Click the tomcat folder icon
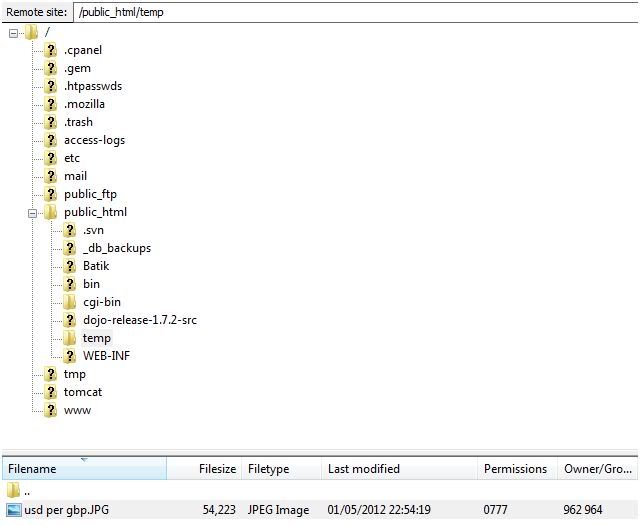Image resolution: width=640 pixels, height=526 pixels. click(51, 392)
